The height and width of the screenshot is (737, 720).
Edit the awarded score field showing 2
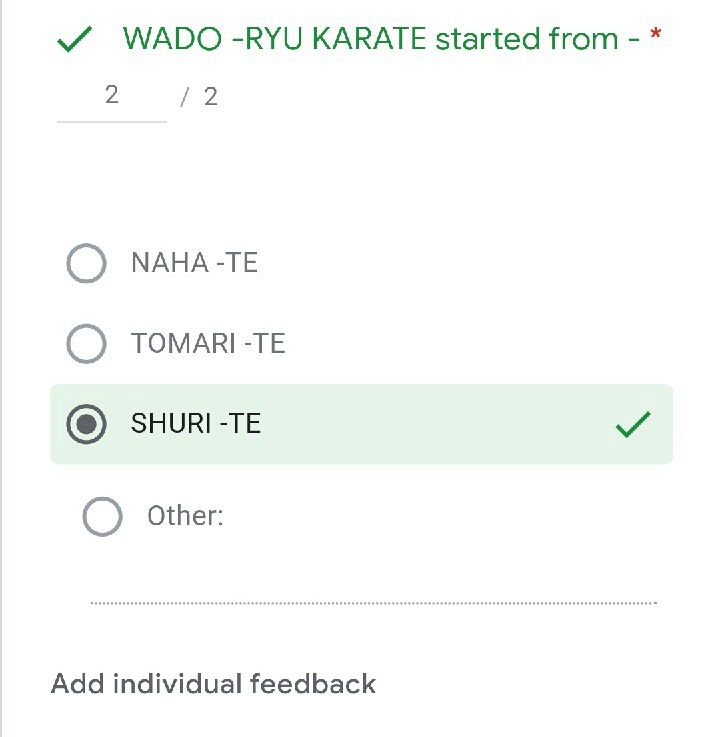pos(111,96)
